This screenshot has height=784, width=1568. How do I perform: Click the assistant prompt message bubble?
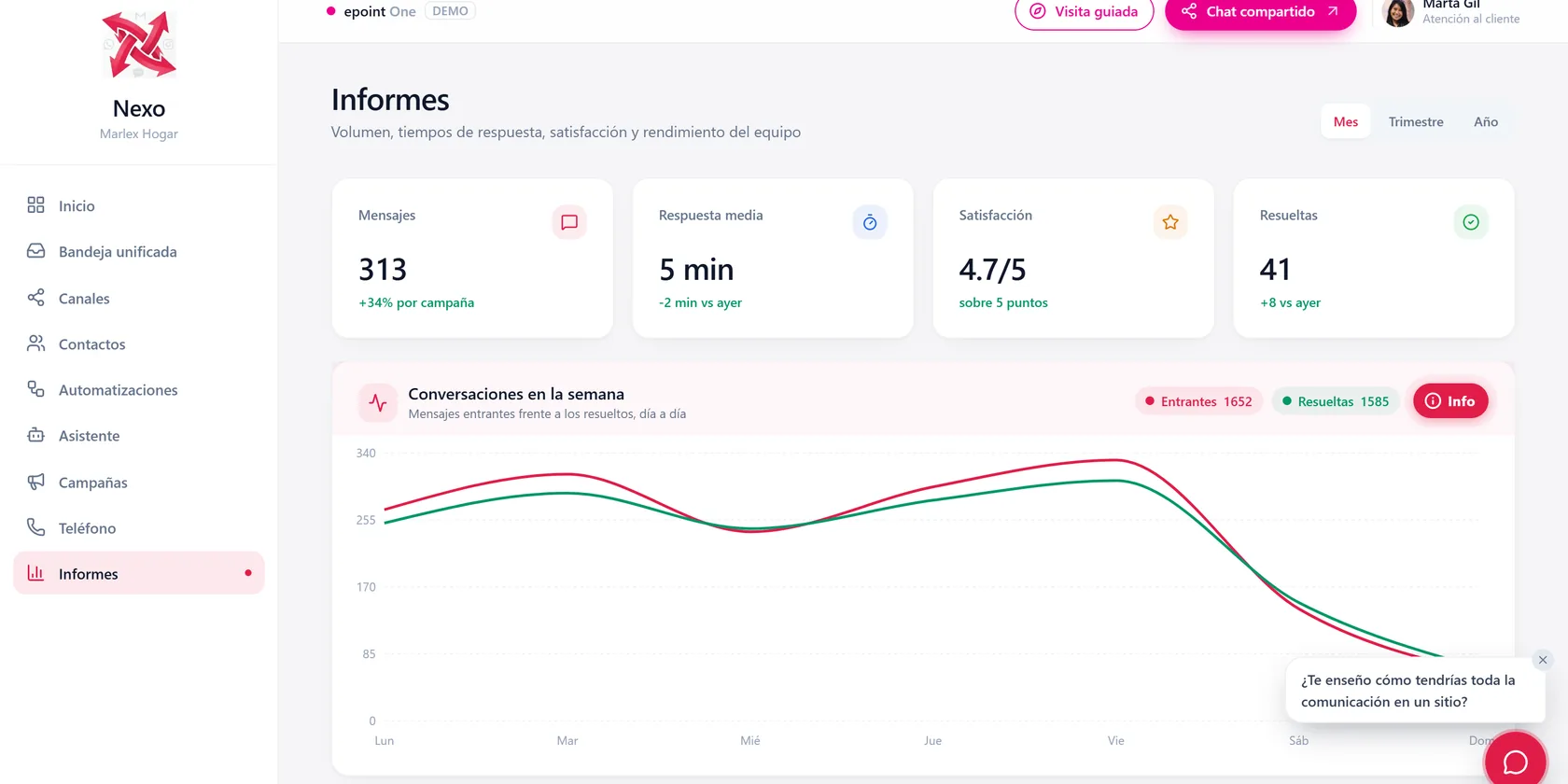[1415, 691]
